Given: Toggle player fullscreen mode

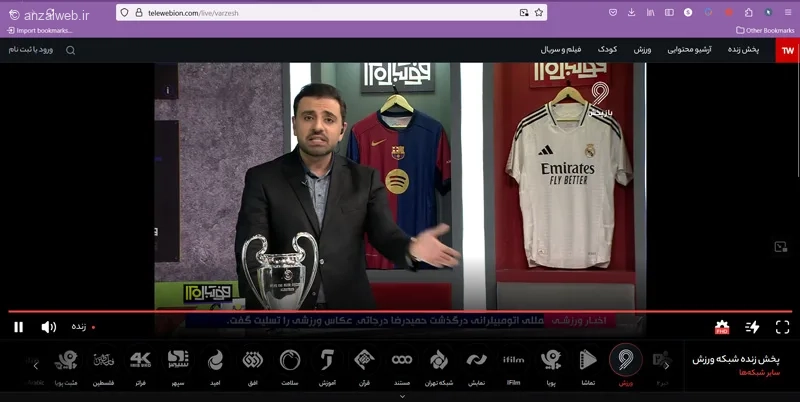Looking at the screenshot, I should pyautogui.click(x=782, y=327).
